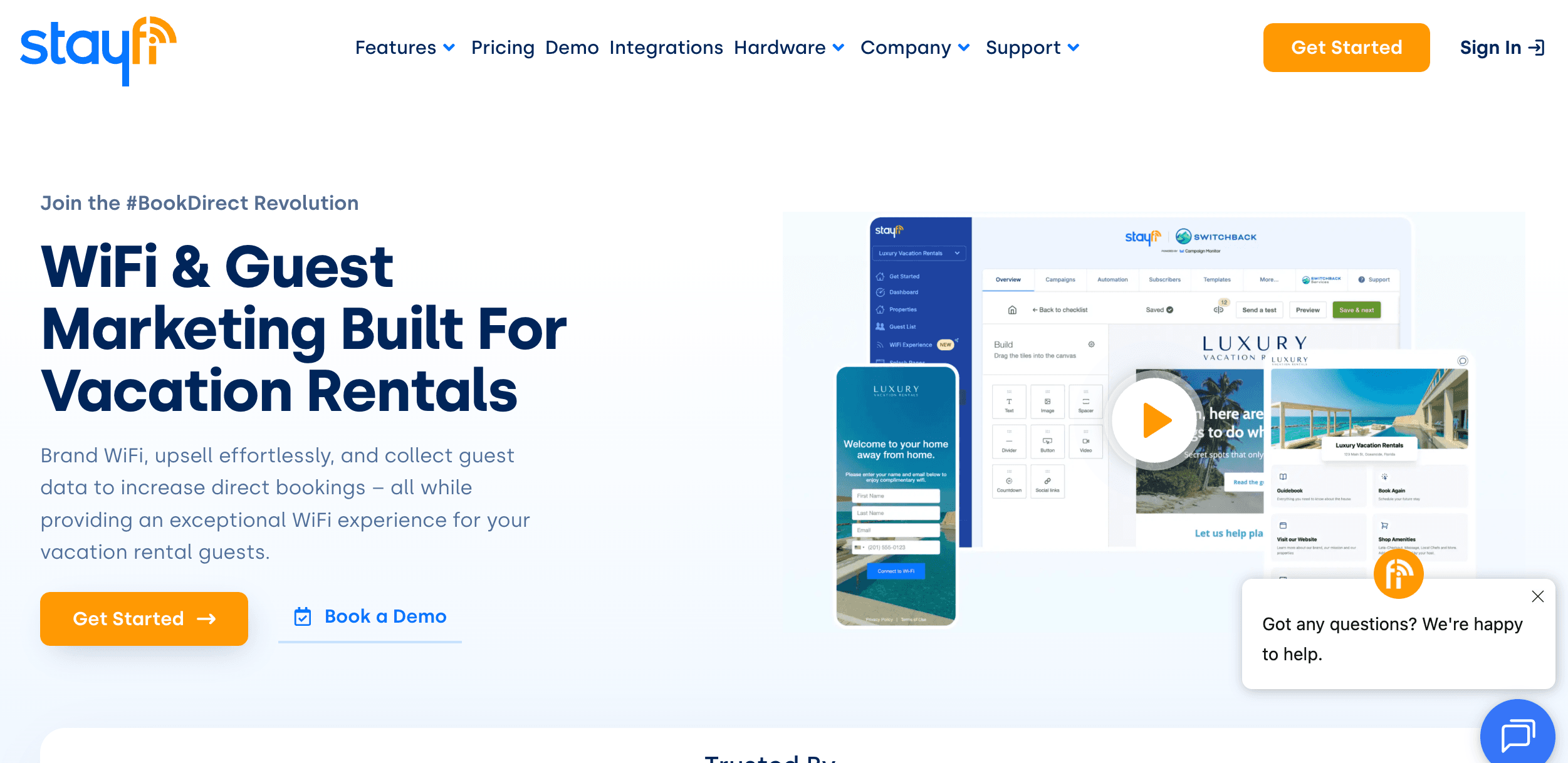Open the Demo nav link

click(x=572, y=48)
